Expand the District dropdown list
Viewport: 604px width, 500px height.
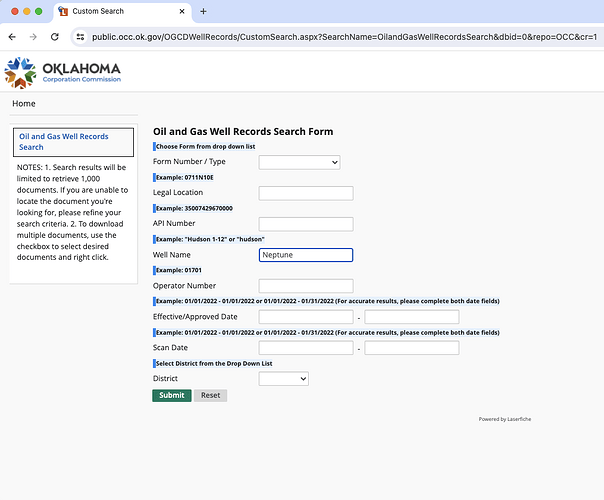coord(283,379)
